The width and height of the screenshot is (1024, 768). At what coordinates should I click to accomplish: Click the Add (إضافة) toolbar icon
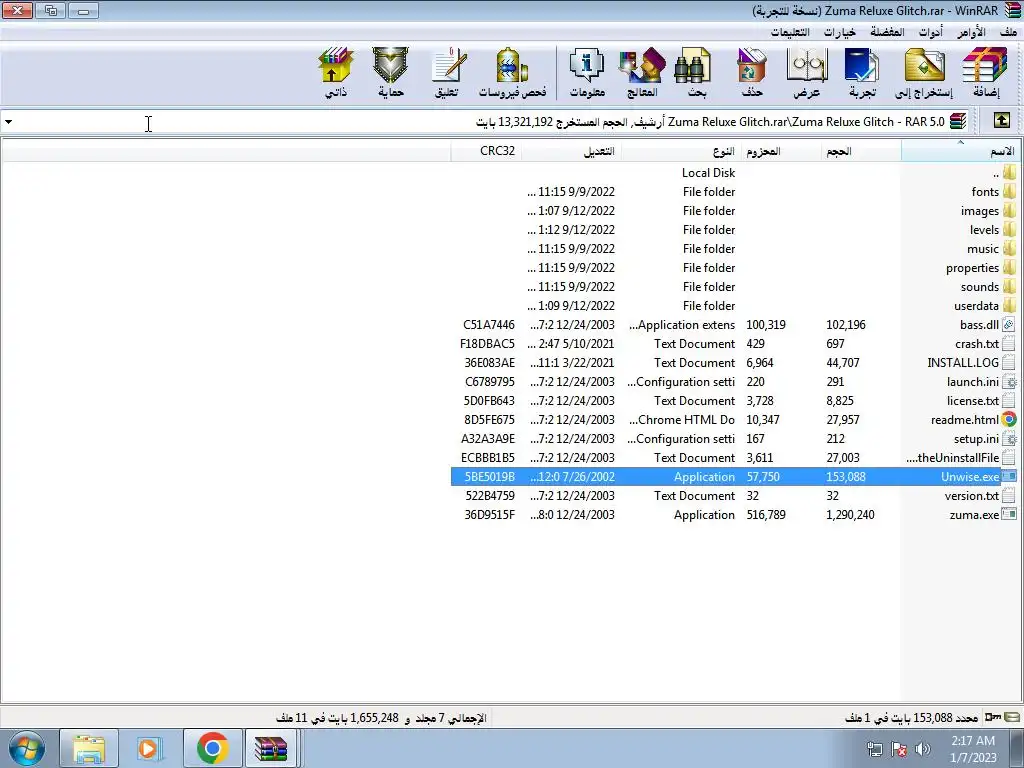click(x=985, y=72)
